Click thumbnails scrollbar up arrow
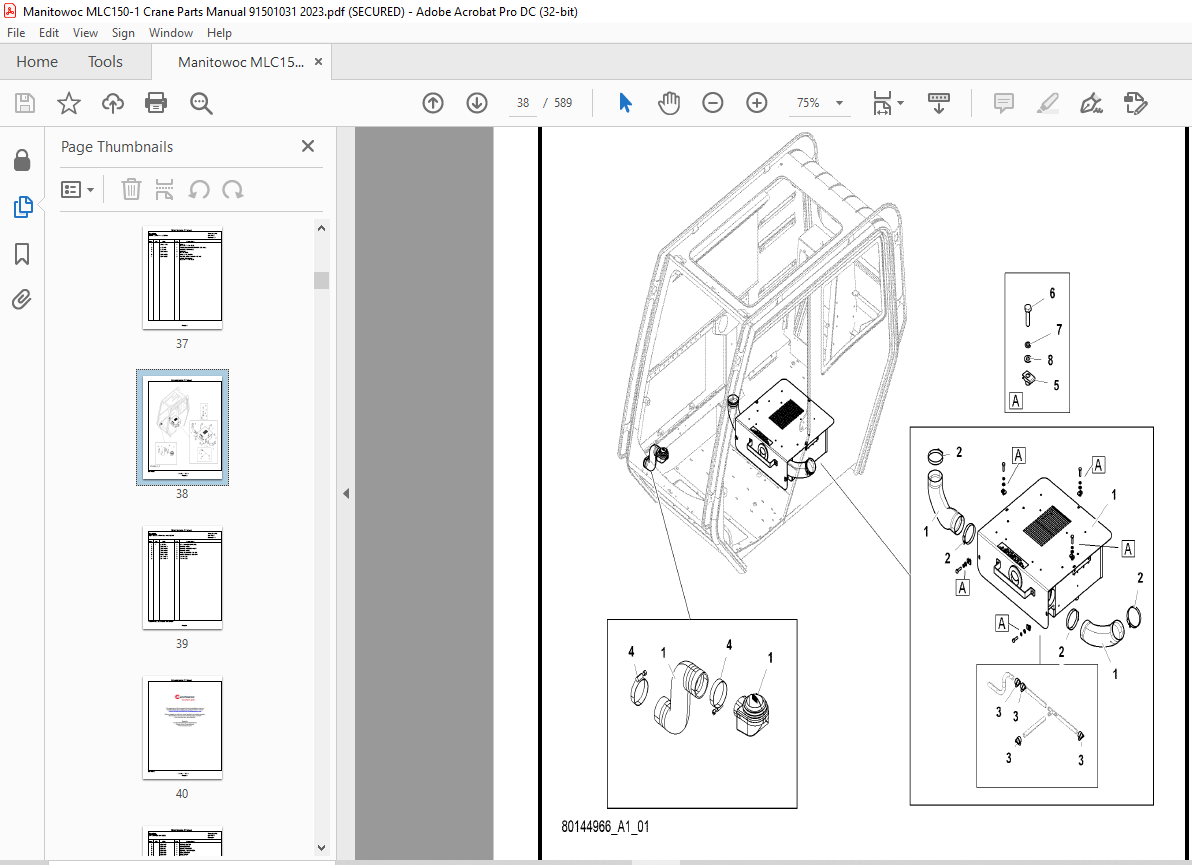This screenshot has height=865, width=1192. pyautogui.click(x=322, y=228)
